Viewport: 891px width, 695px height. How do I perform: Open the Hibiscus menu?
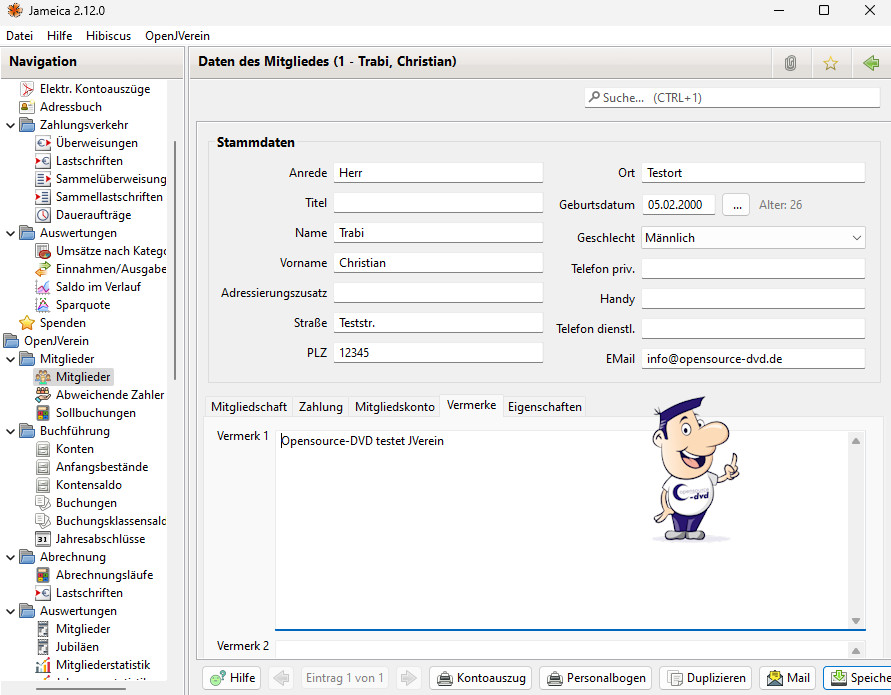point(108,35)
